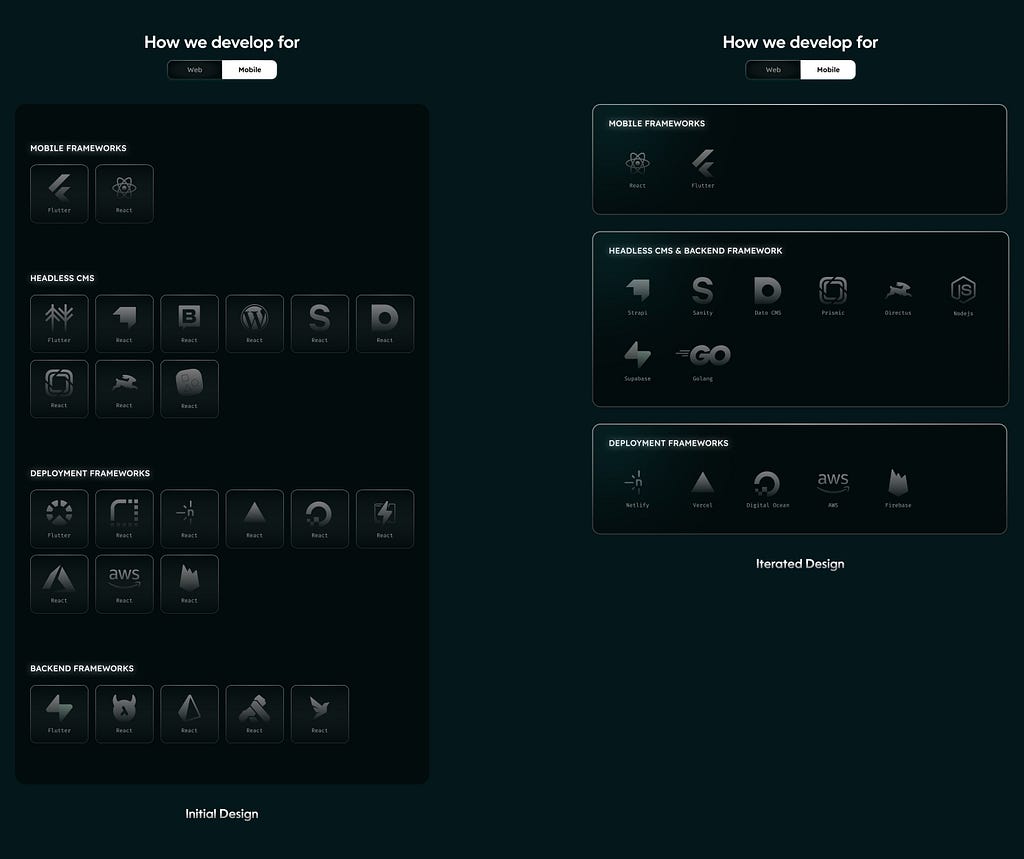Click 'DEPLOYMENT FRAMEWORKS' heading in Initial Design

point(90,473)
